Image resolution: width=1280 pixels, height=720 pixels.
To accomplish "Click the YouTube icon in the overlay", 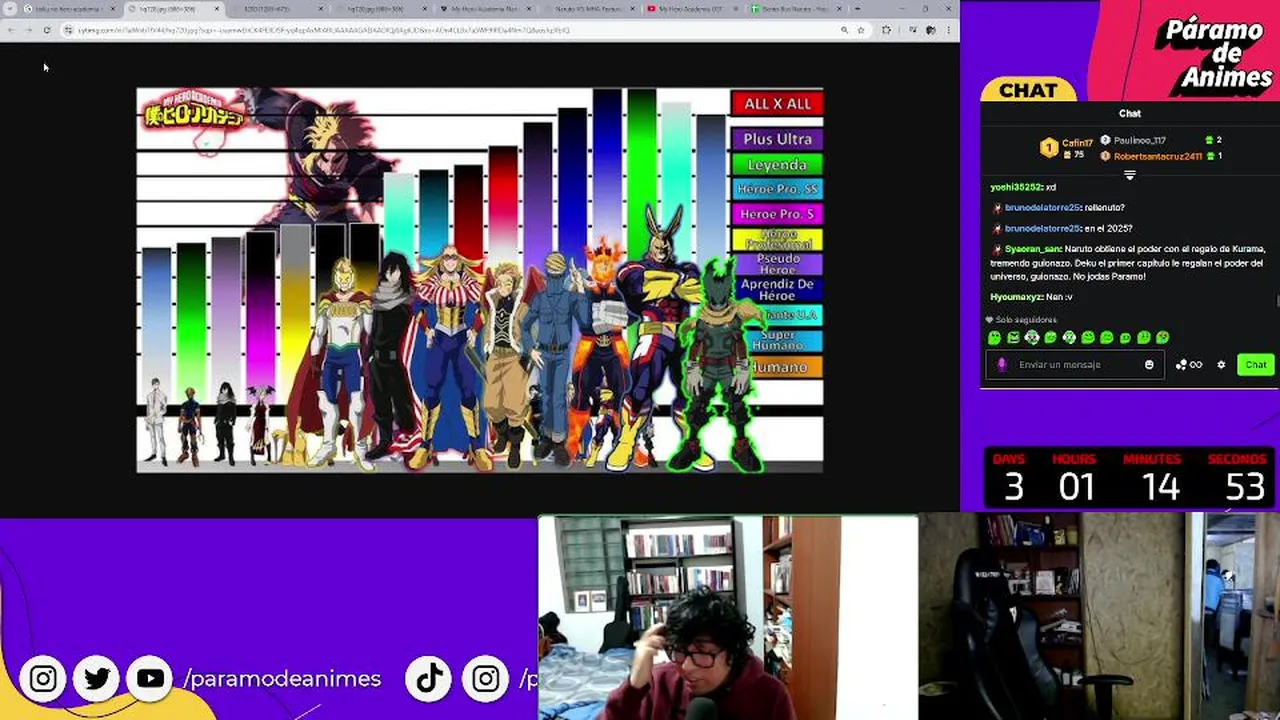I will pyautogui.click(x=150, y=679).
